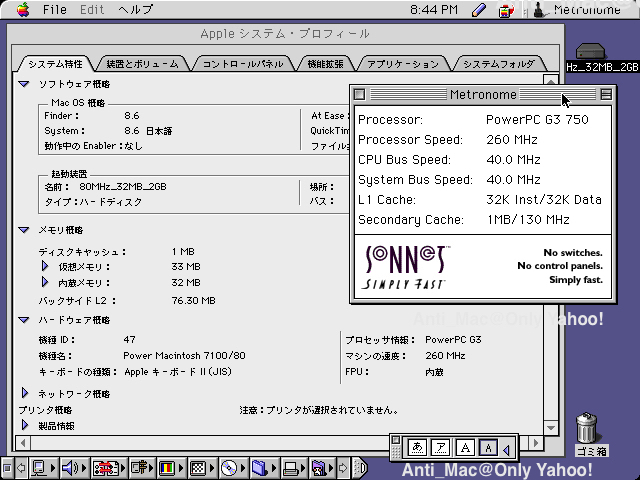640x480 pixels.
Task: Click the Control Strip right scroll arrow
Action: click(343, 468)
